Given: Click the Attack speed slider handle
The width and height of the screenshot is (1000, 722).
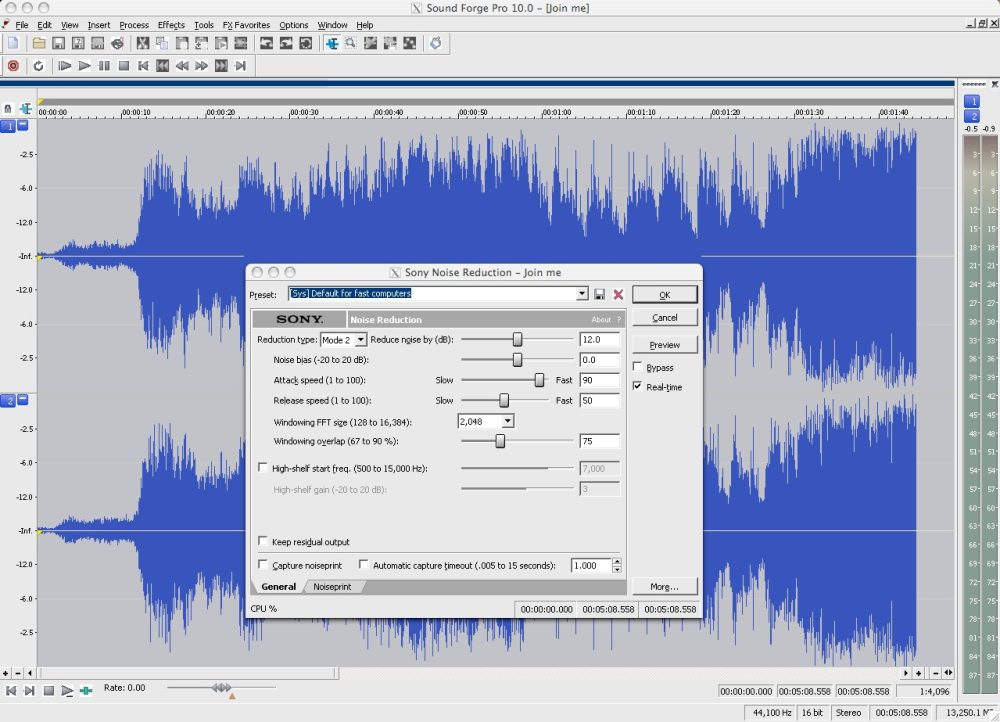Looking at the screenshot, I should click(539, 380).
